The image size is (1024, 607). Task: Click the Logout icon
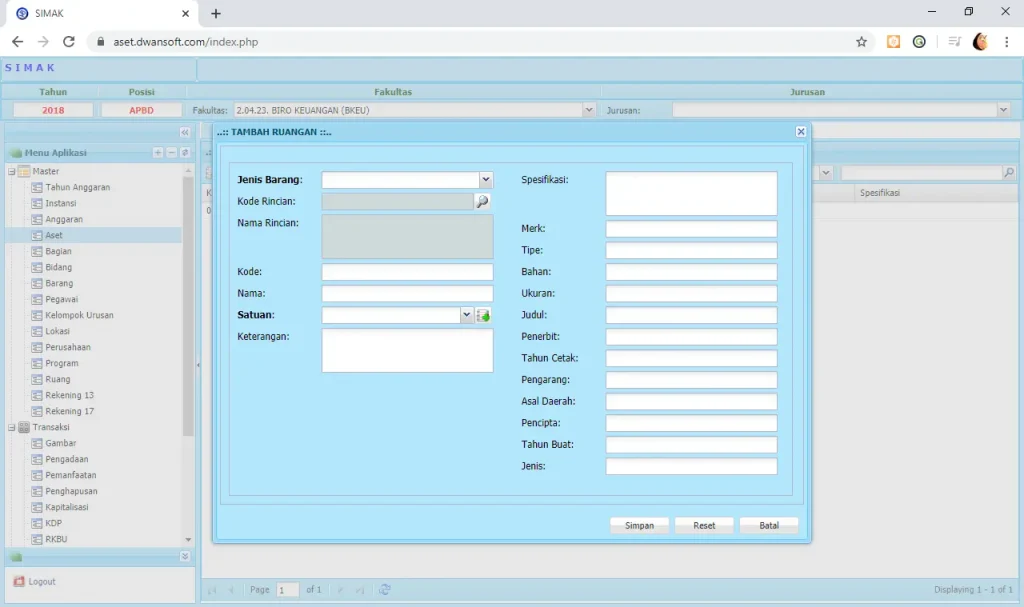19,582
